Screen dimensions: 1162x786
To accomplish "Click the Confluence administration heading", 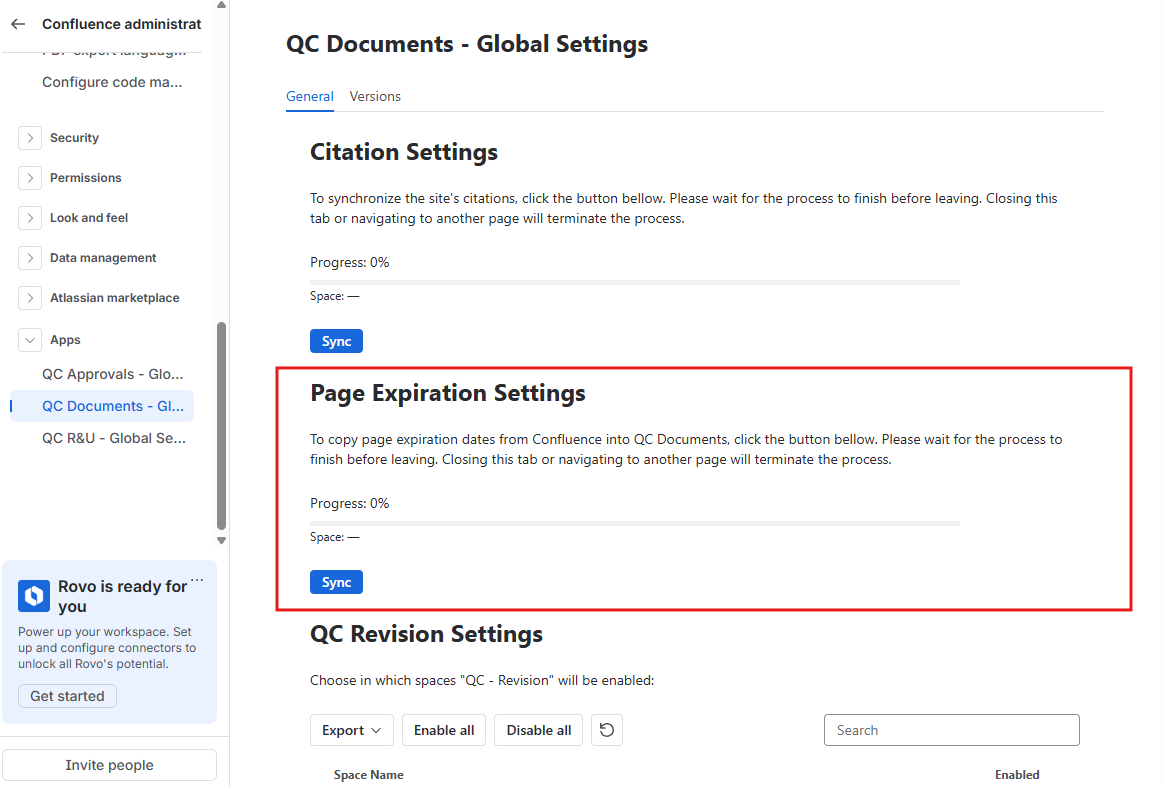I will 122,24.
